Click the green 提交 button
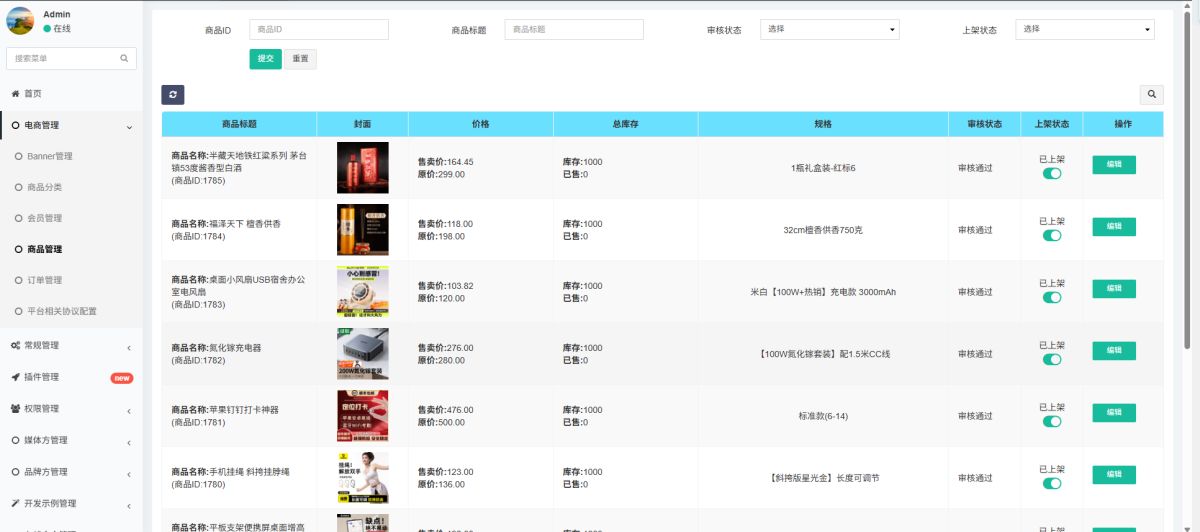 point(265,59)
